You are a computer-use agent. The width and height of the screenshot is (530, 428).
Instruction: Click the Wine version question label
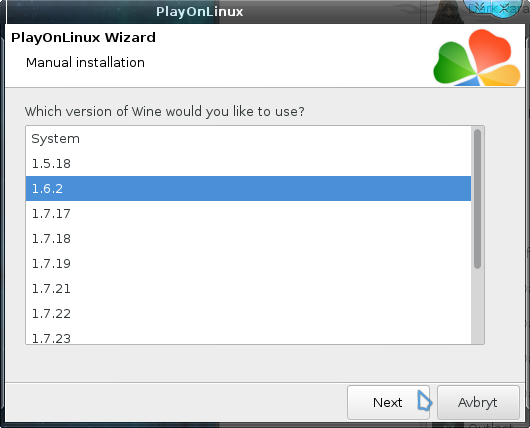coord(165,111)
